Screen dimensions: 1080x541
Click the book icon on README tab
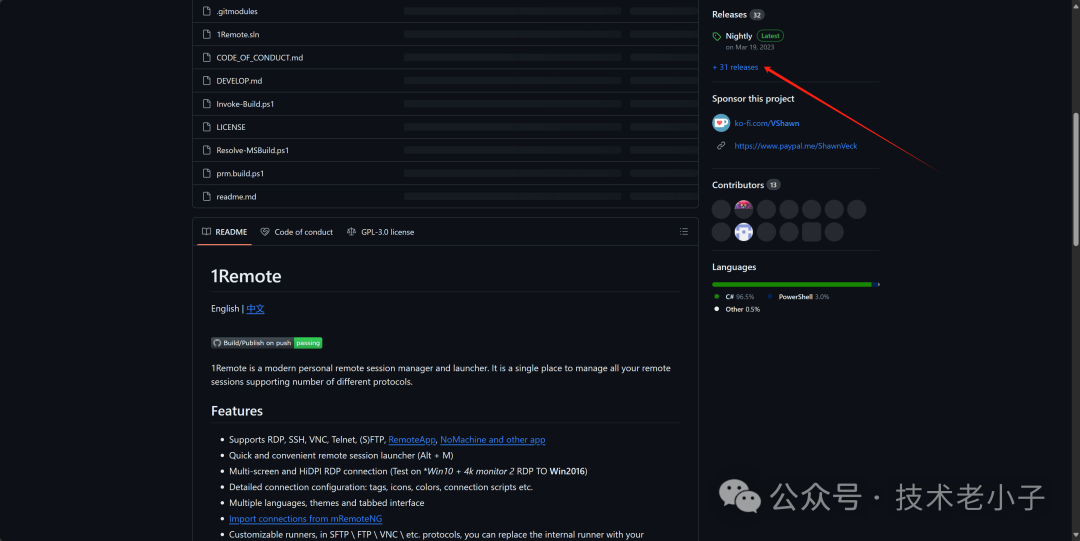[x=207, y=232]
